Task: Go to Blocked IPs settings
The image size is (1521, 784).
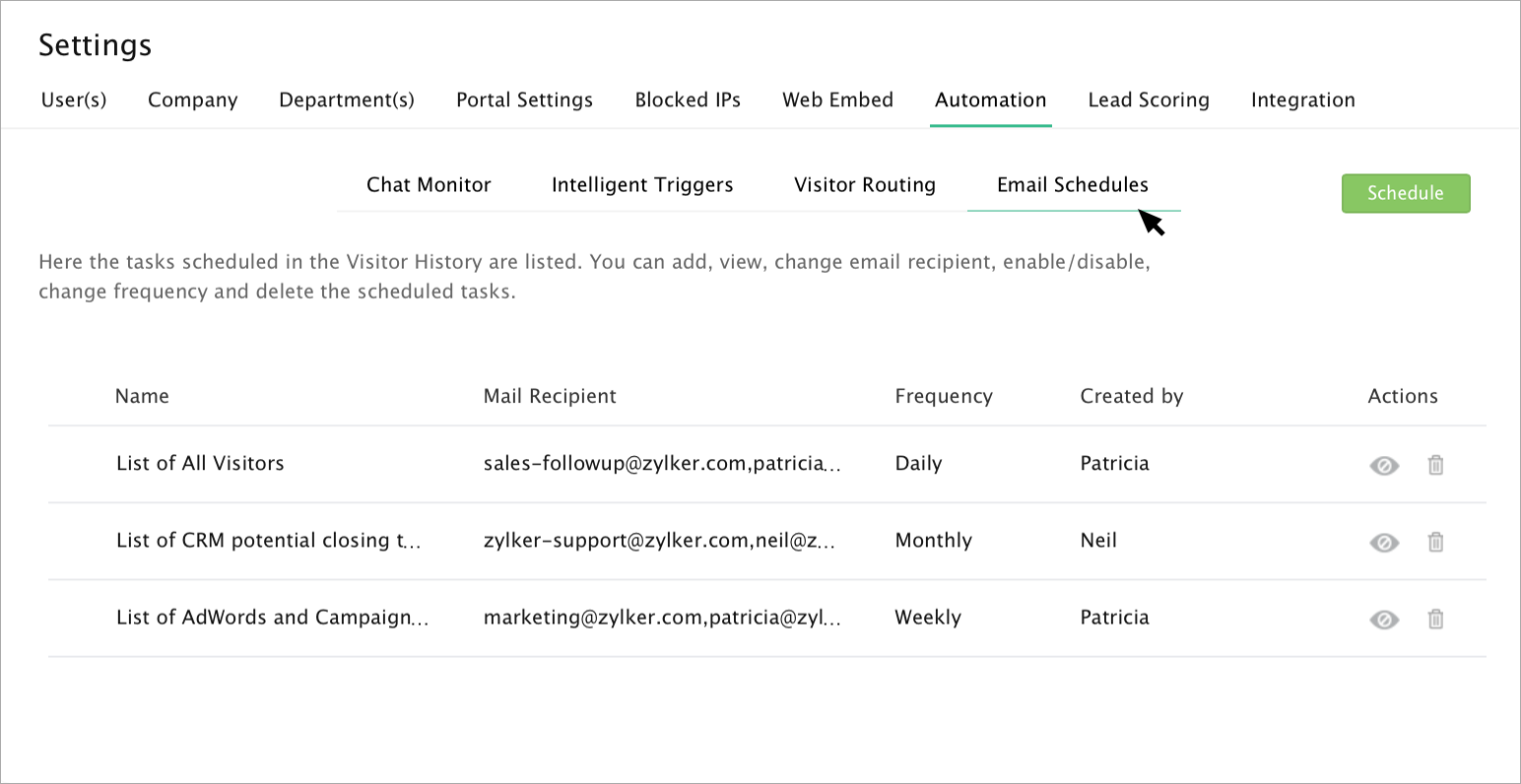Action: coord(688,100)
